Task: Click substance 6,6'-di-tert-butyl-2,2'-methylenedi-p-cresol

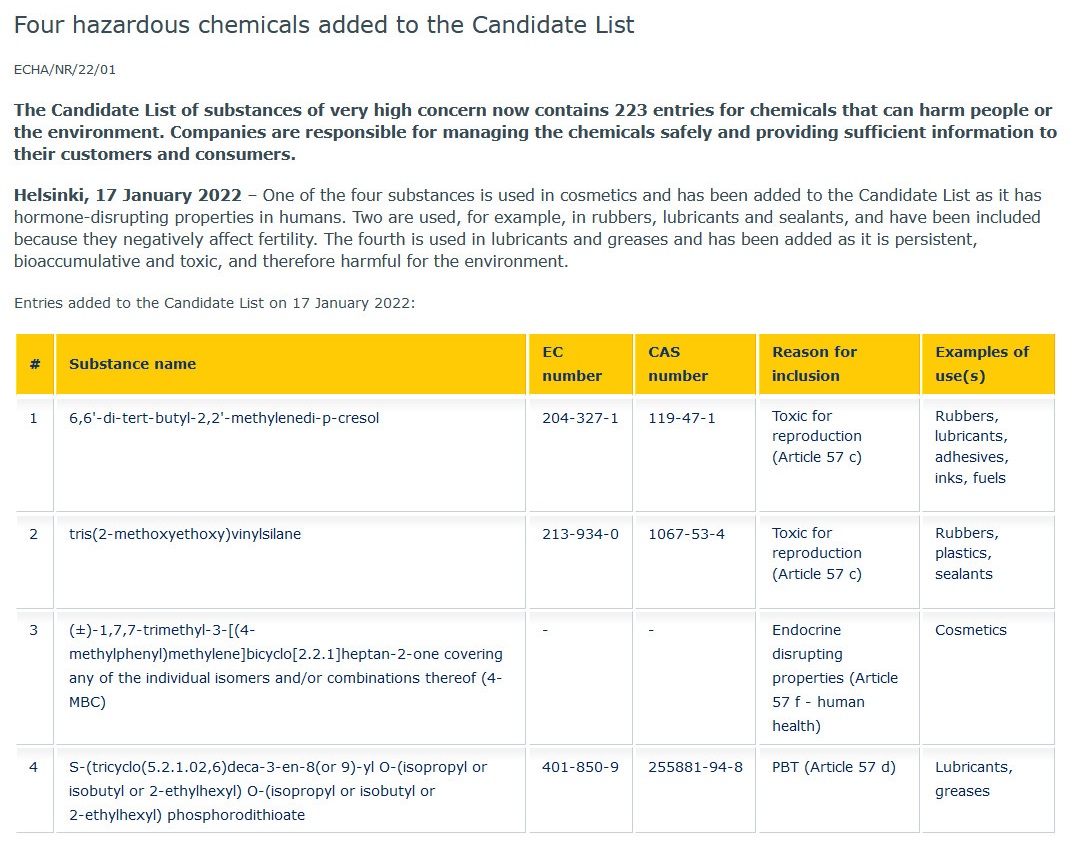Action: [224, 418]
